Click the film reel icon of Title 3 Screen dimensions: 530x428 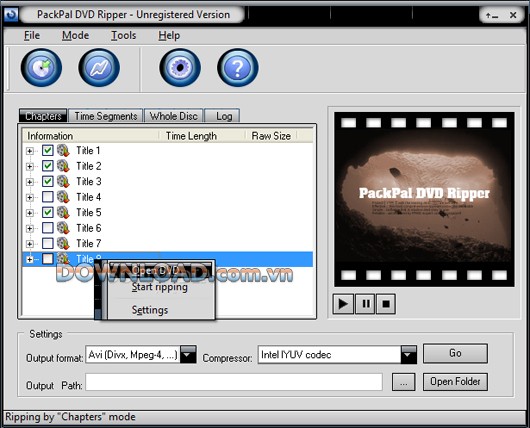(x=63, y=182)
